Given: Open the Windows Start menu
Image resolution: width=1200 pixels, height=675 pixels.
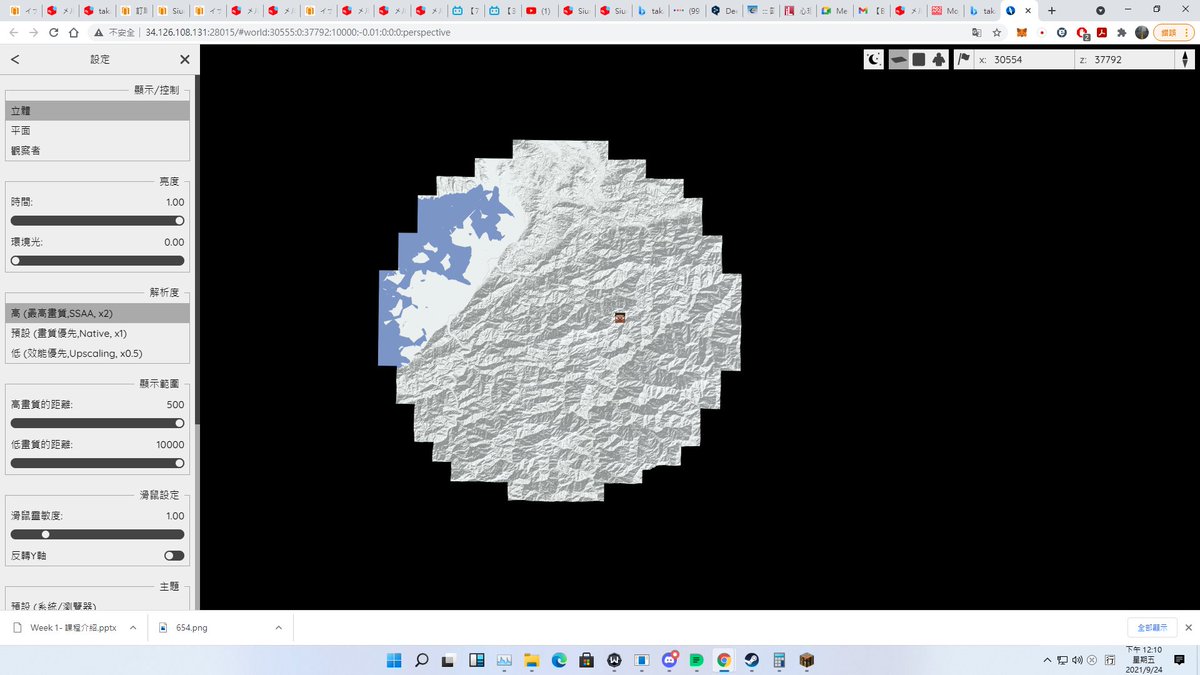Looking at the screenshot, I should (394, 660).
